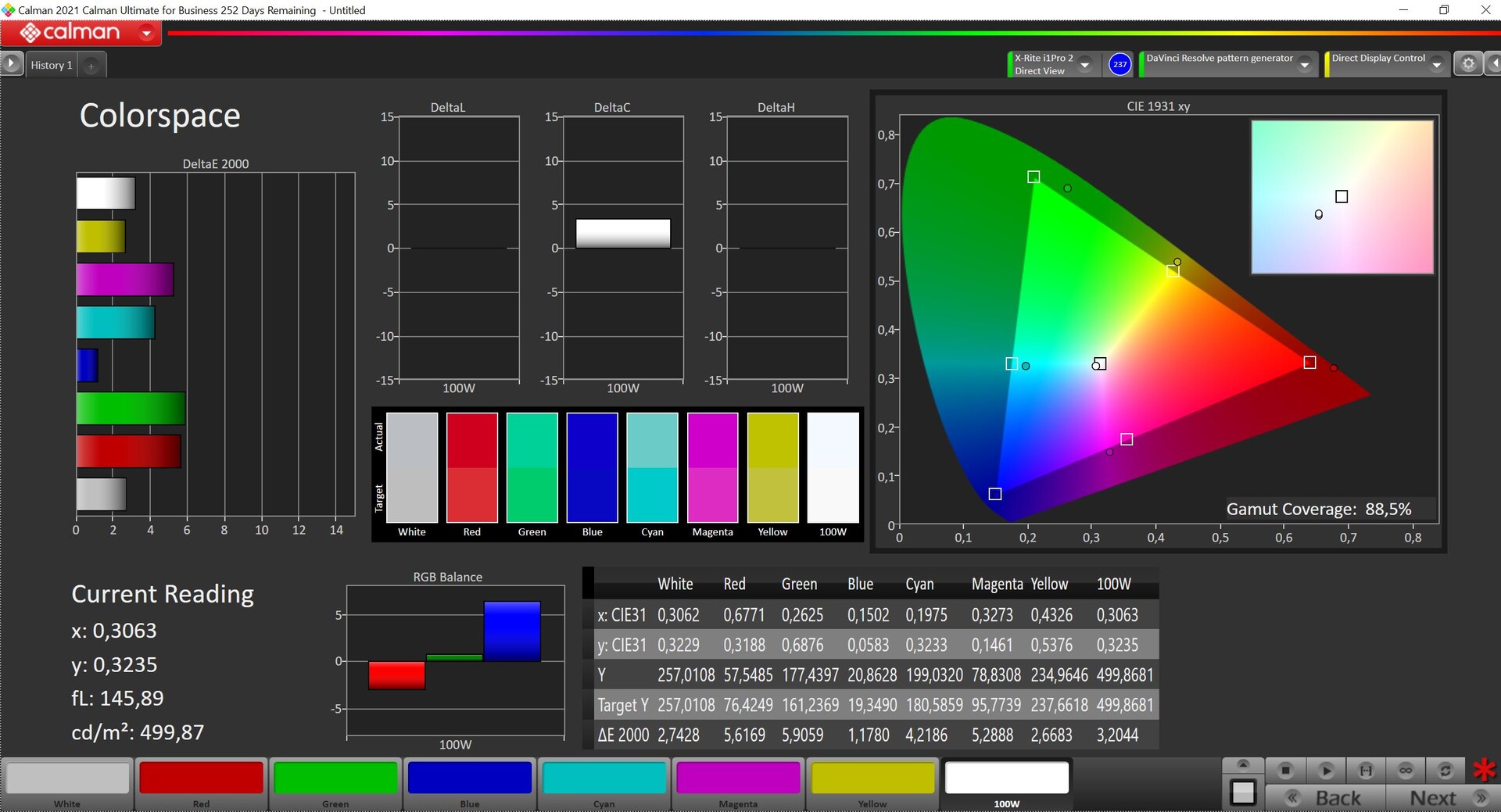Click the Next button
This screenshot has width=1501, height=812.
coord(1445,798)
